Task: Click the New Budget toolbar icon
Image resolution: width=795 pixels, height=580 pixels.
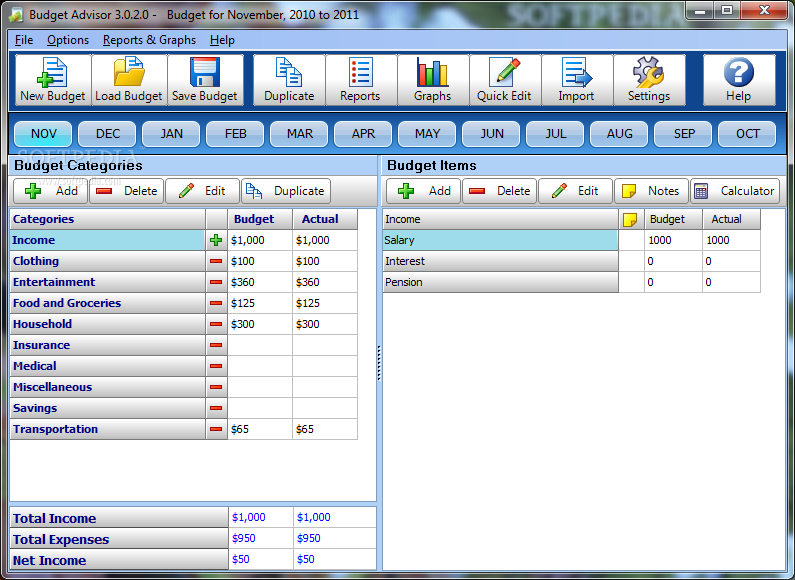Action: pos(53,80)
